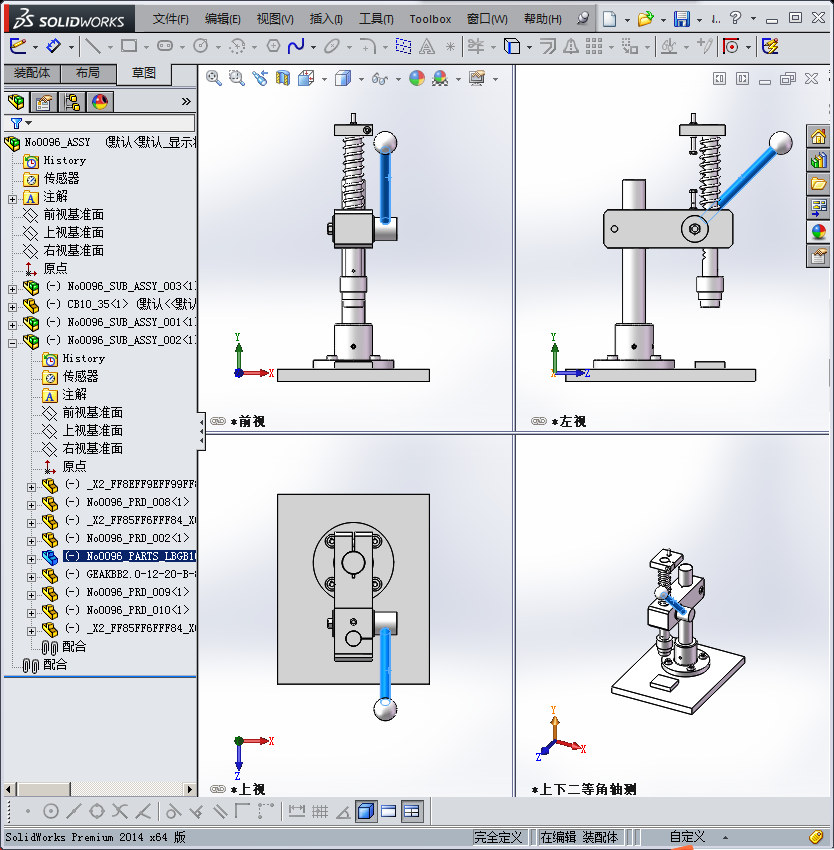Enable the Point quick snap

tap(28, 812)
